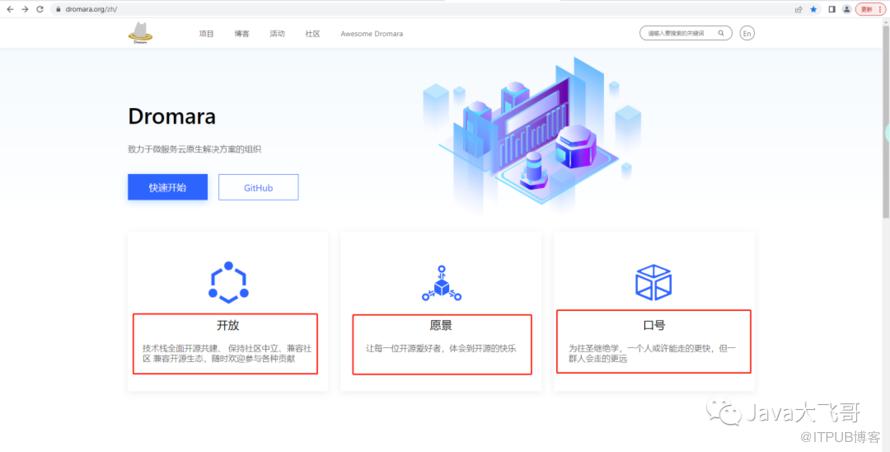Click the red browser update button
Screen dimensions: 890x452
point(870,9)
